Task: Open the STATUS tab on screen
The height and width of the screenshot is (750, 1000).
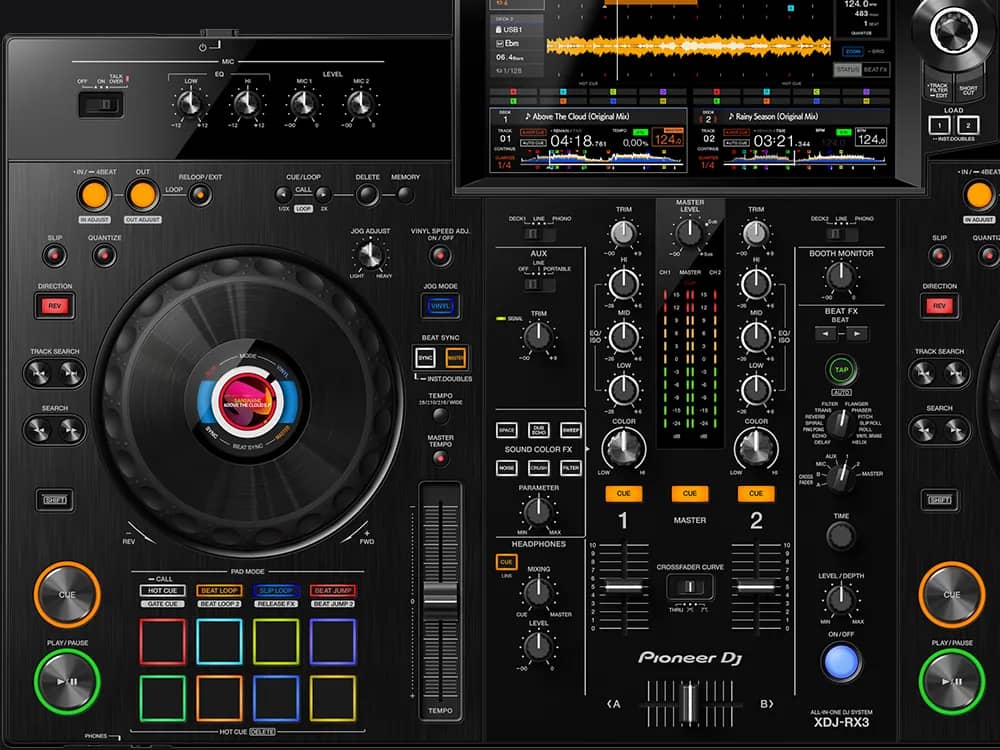Action: (848, 70)
